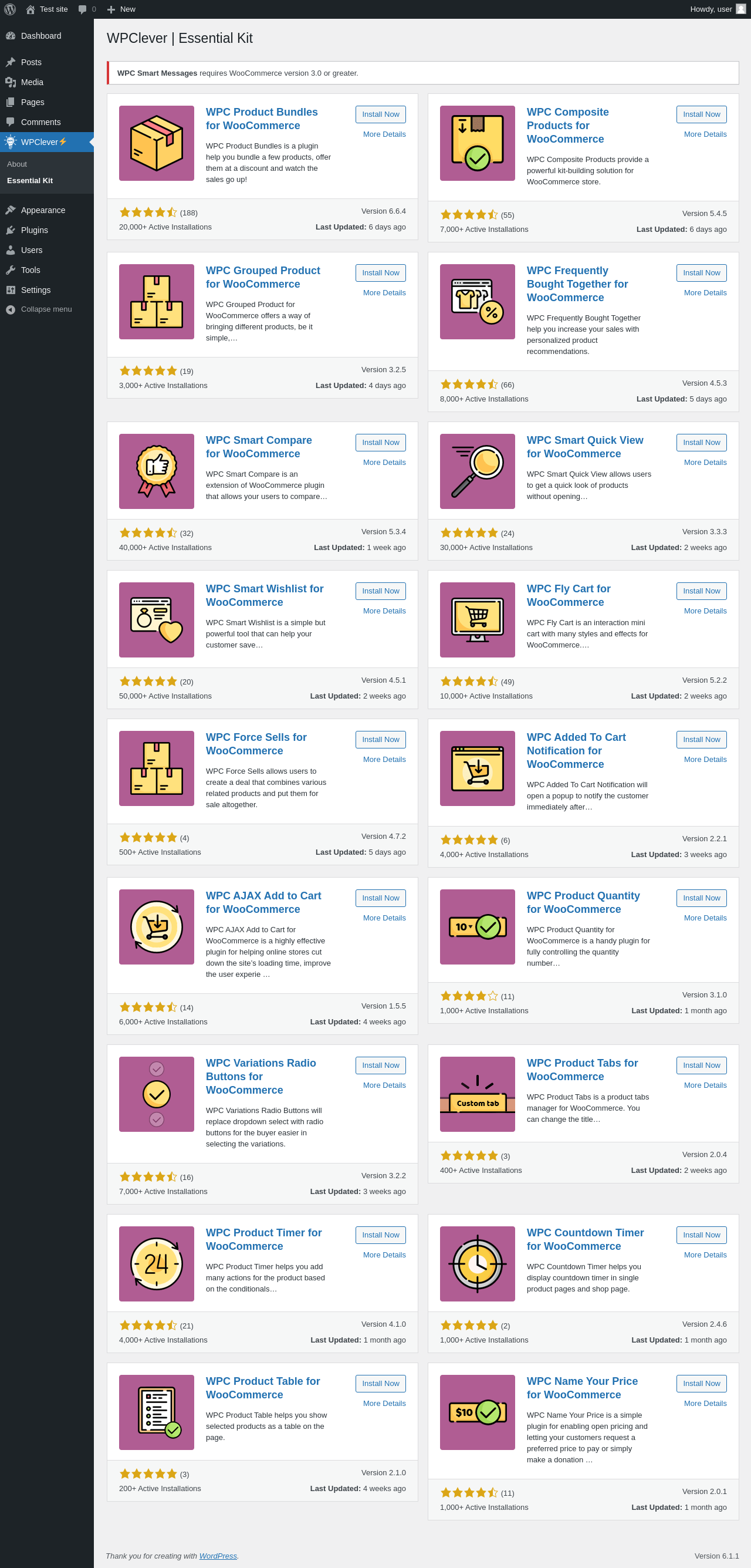Click the WordPress logo in admin bar

click(10, 9)
